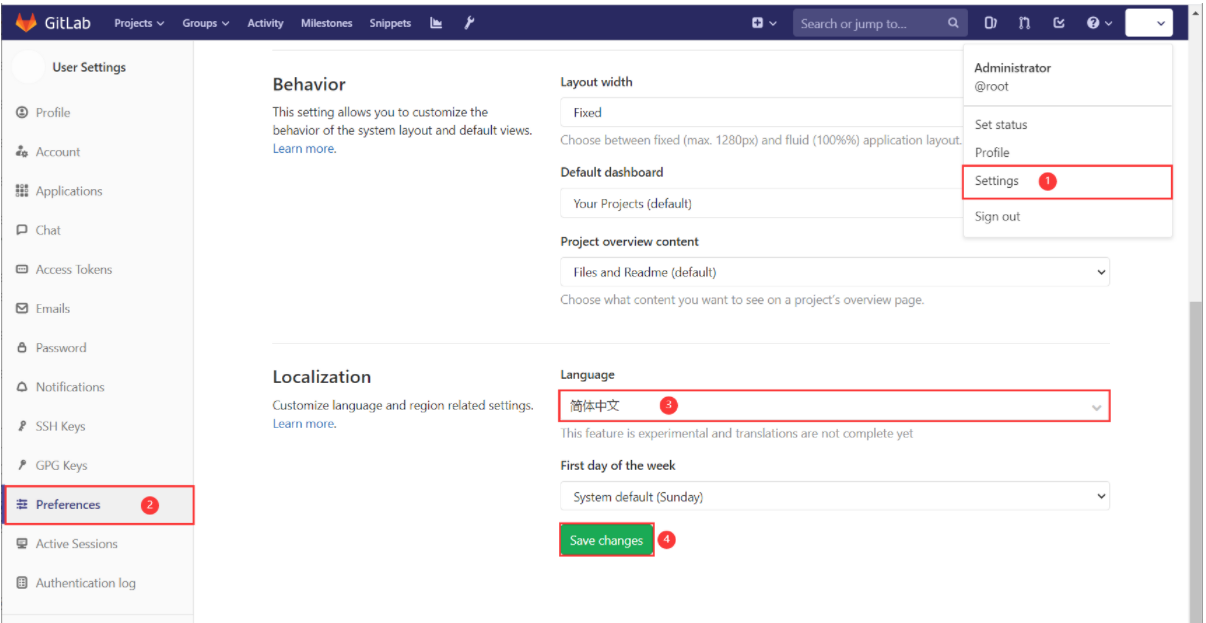This screenshot has height=623, width=1206.
Task: Click the Password lock icon in sidebar
Action: coord(22,348)
